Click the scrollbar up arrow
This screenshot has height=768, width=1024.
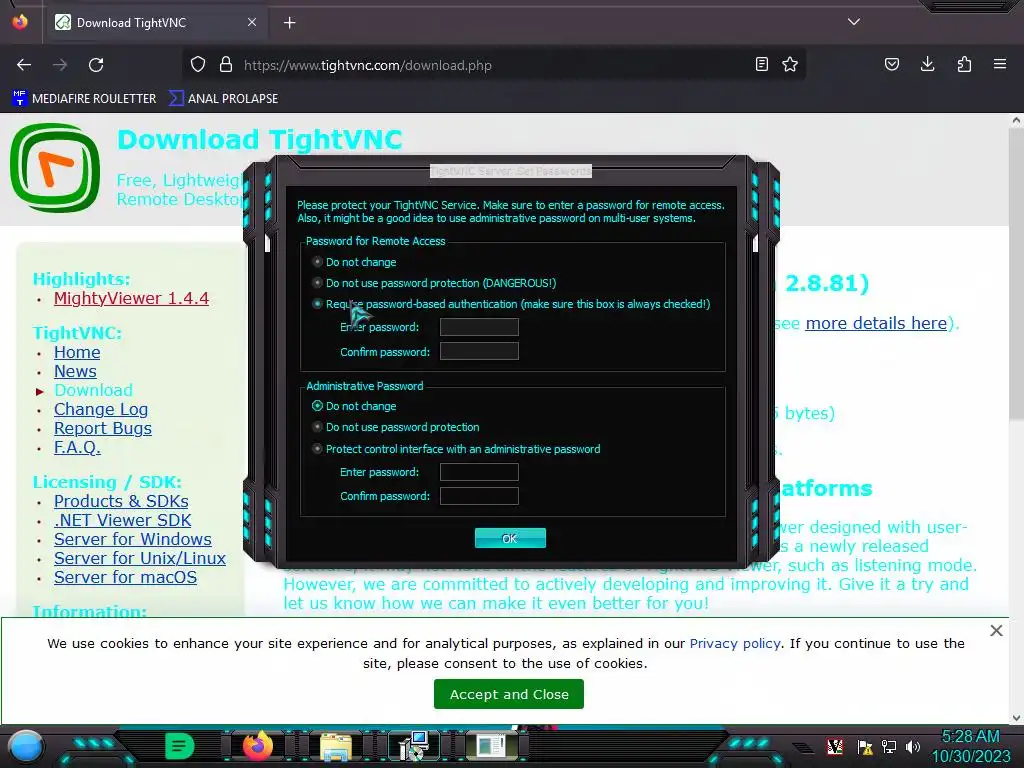(x=1016, y=120)
